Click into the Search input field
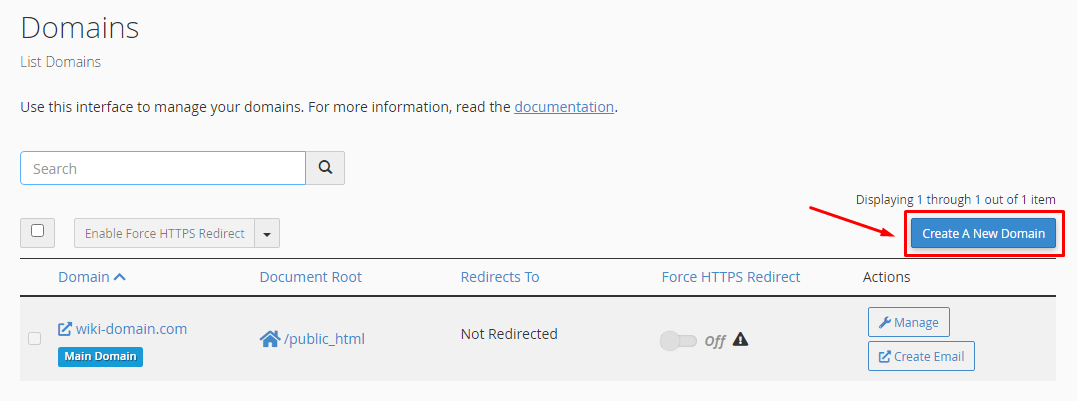The image size is (1077, 401). pos(163,168)
